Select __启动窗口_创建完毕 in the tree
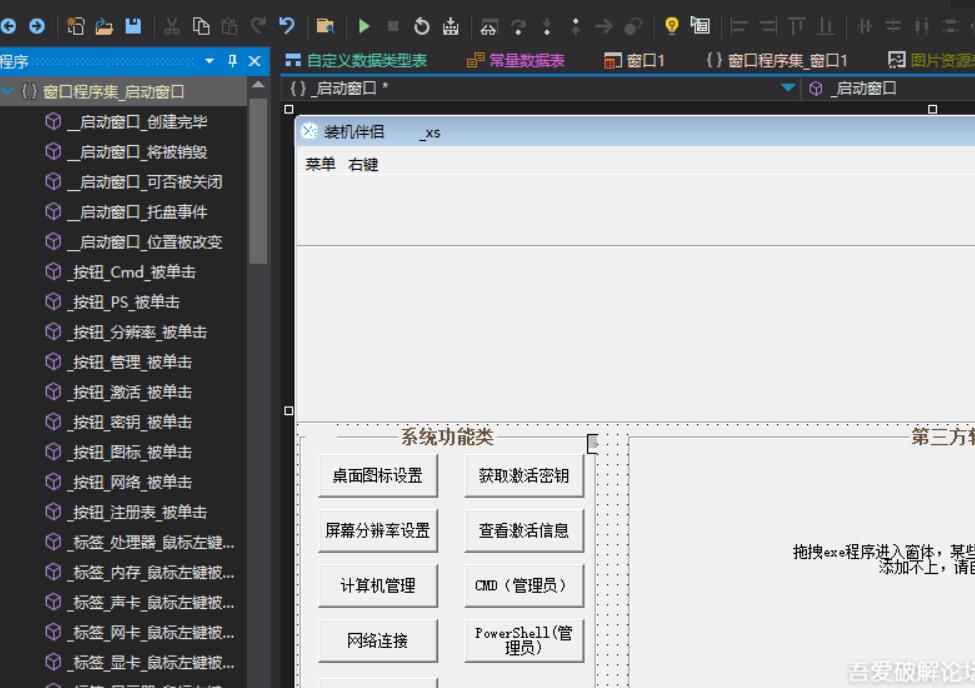Viewport: 975px width, 688px height. click(137, 121)
